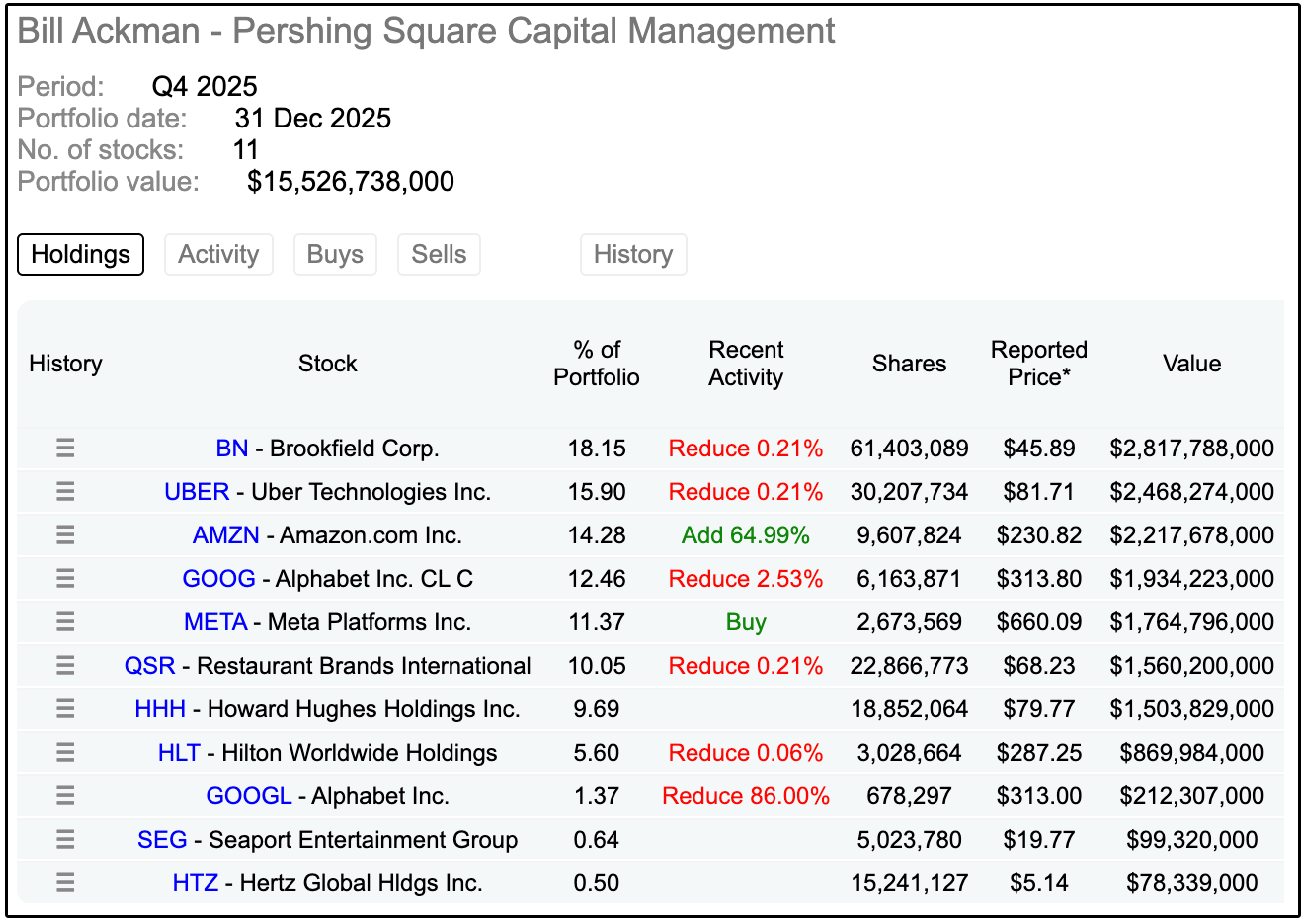Click Reduce 0.21% in Restaurant Brands row

[746, 666]
